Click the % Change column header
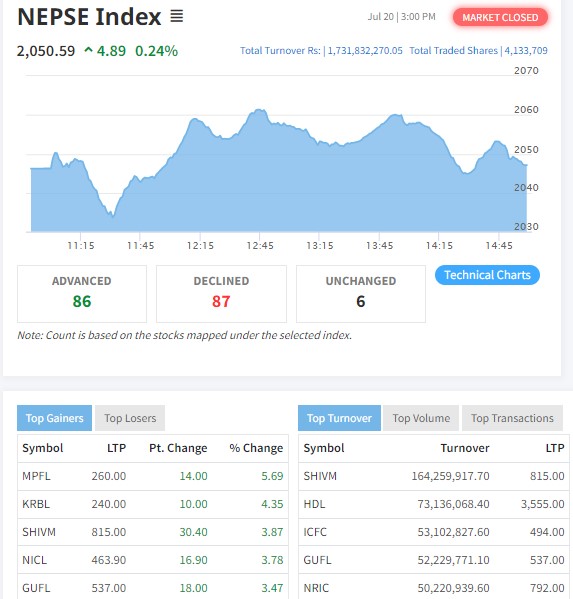 pyautogui.click(x=256, y=448)
